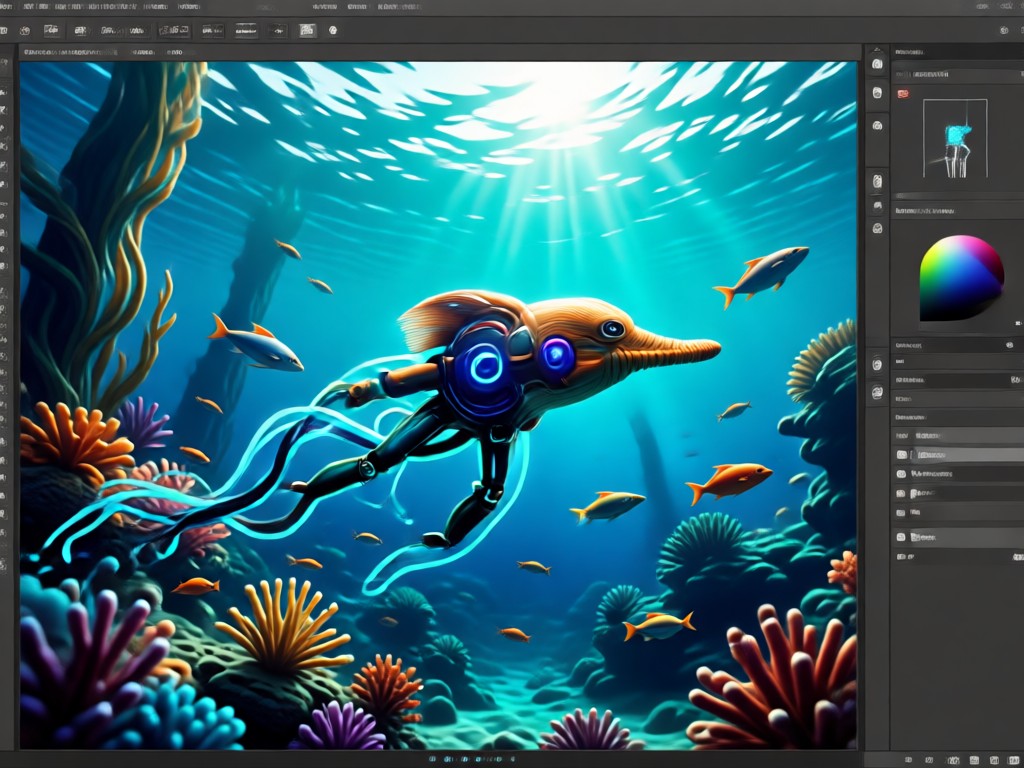Viewport: 1024px width, 768px height.
Task: Toggle the eye icon of the third layer
Action: coord(902,494)
